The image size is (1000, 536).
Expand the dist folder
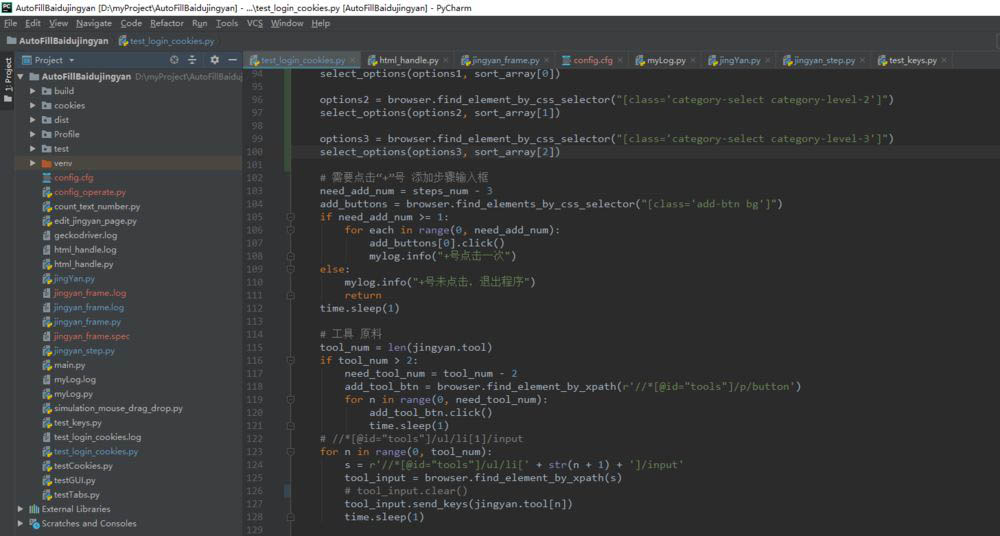click(x=33, y=120)
